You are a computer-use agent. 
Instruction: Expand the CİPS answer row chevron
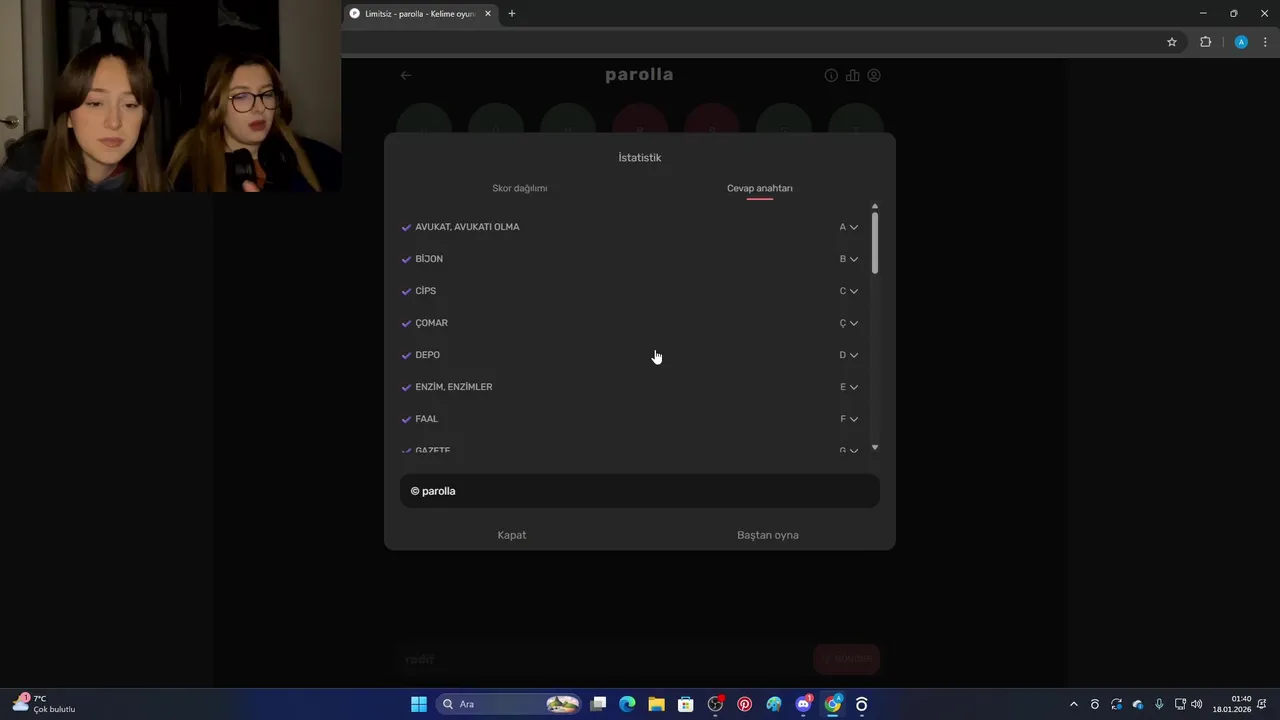click(x=853, y=291)
